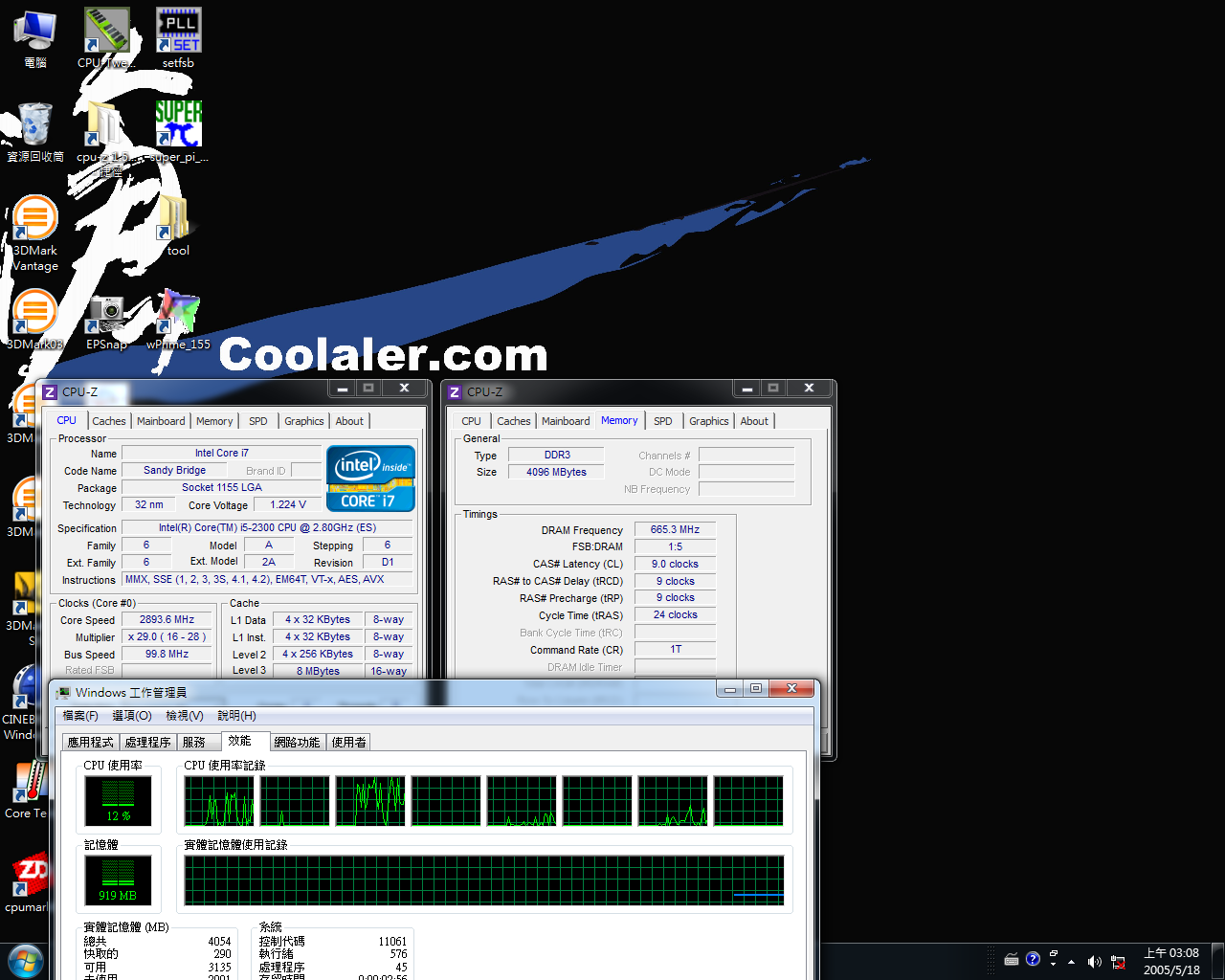Switch to CPU tab in right CPU-Z window
The width and height of the screenshot is (1225, 980).
click(x=472, y=421)
